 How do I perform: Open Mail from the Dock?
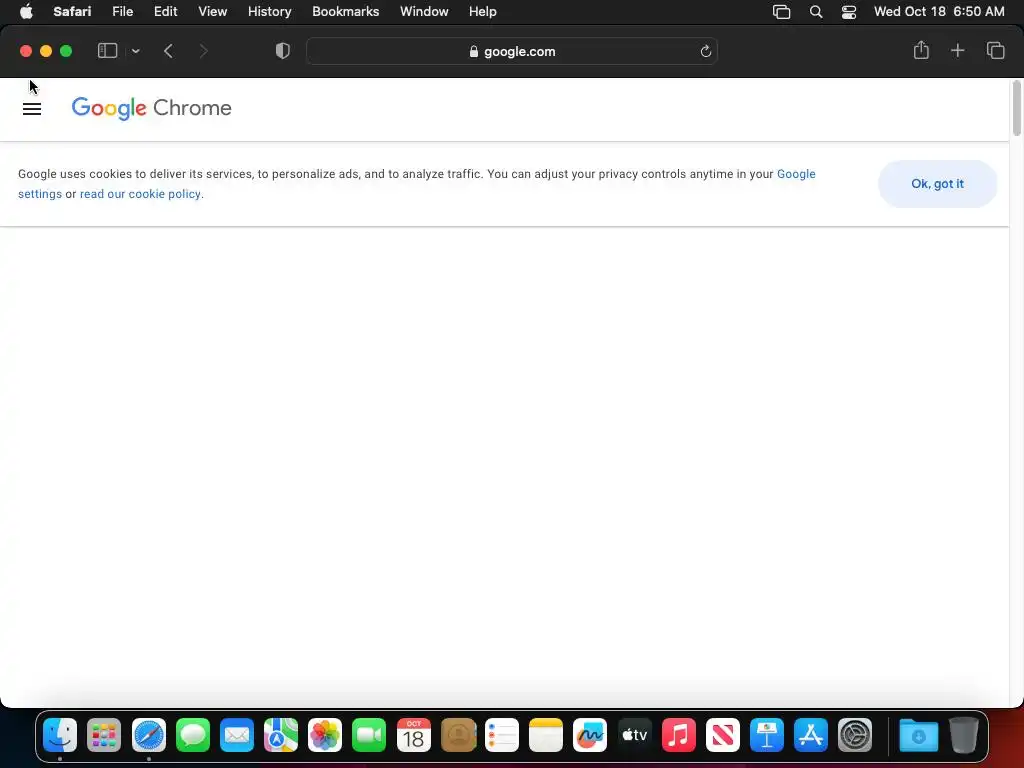[236, 735]
